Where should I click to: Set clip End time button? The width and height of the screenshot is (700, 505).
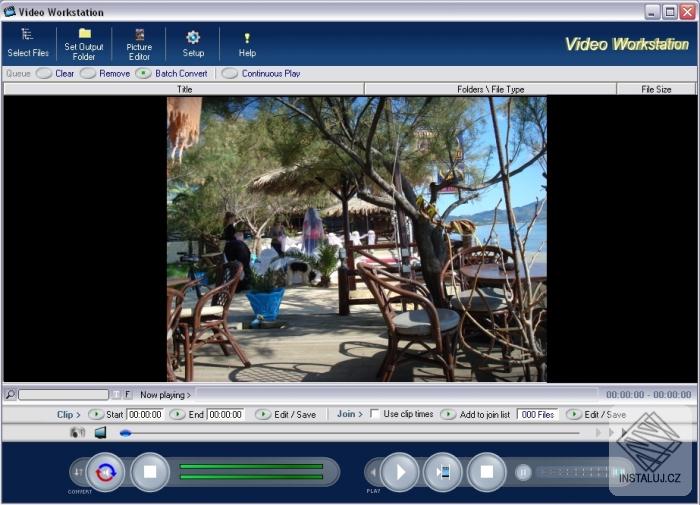click(177, 414)
